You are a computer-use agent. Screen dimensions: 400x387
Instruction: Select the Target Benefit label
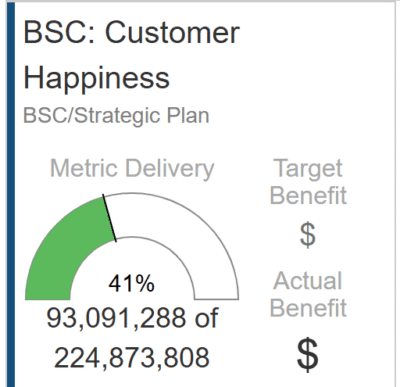[x=308, y=182]
